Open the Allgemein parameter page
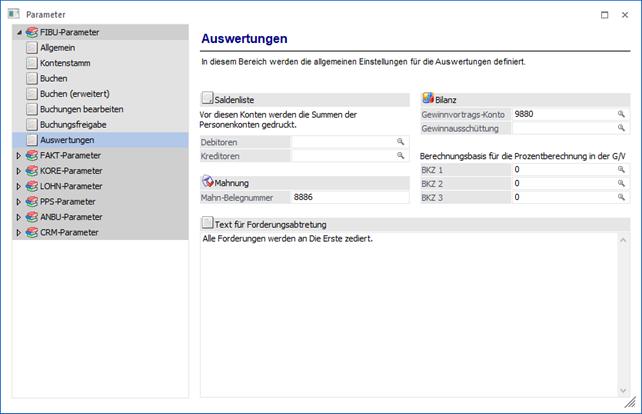This screenshot has height=414, width=642. [57, 48]
